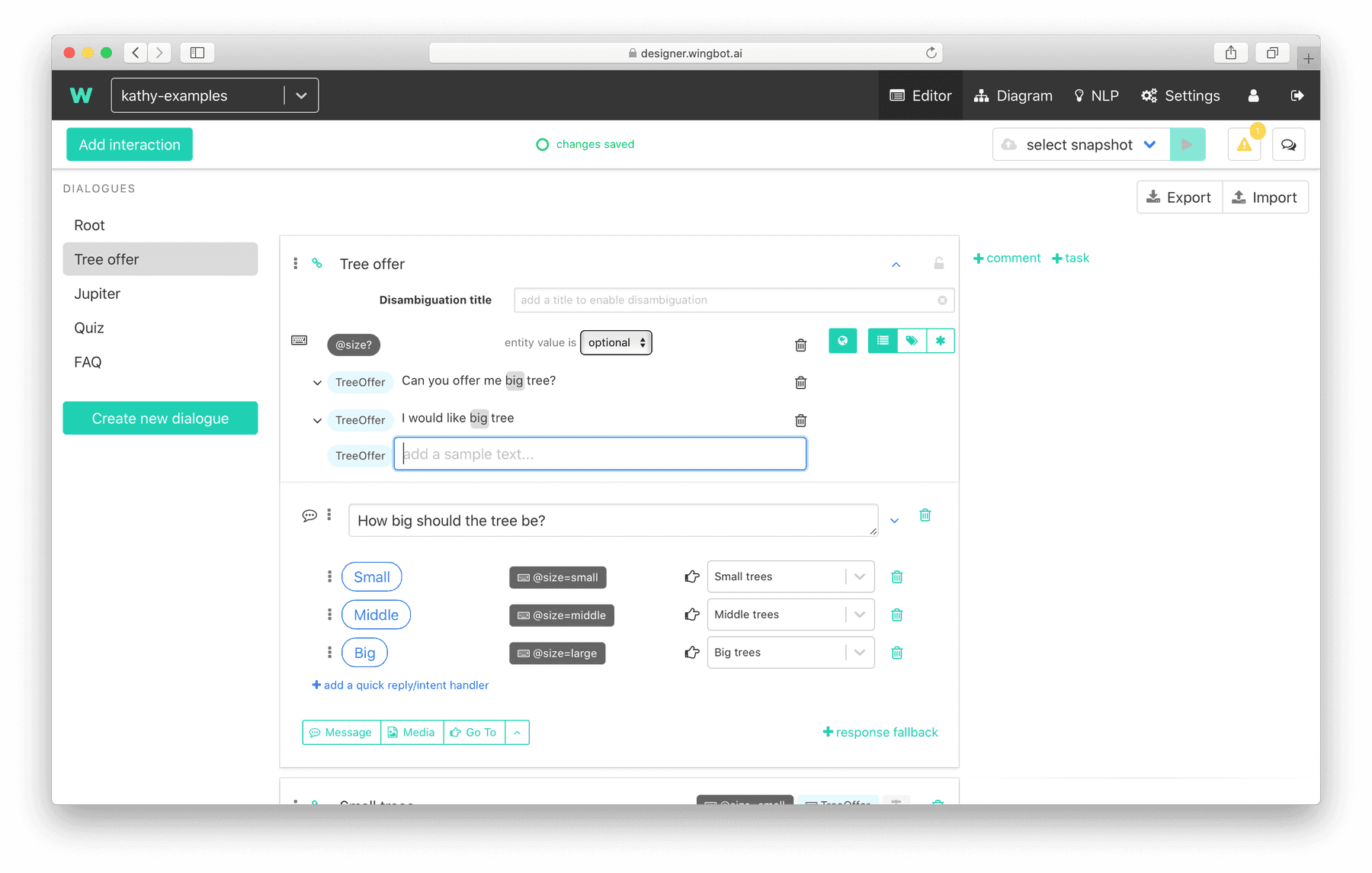
Task: Click the Add interaction button
Action: pyautogui.click(x=129, y=144)
